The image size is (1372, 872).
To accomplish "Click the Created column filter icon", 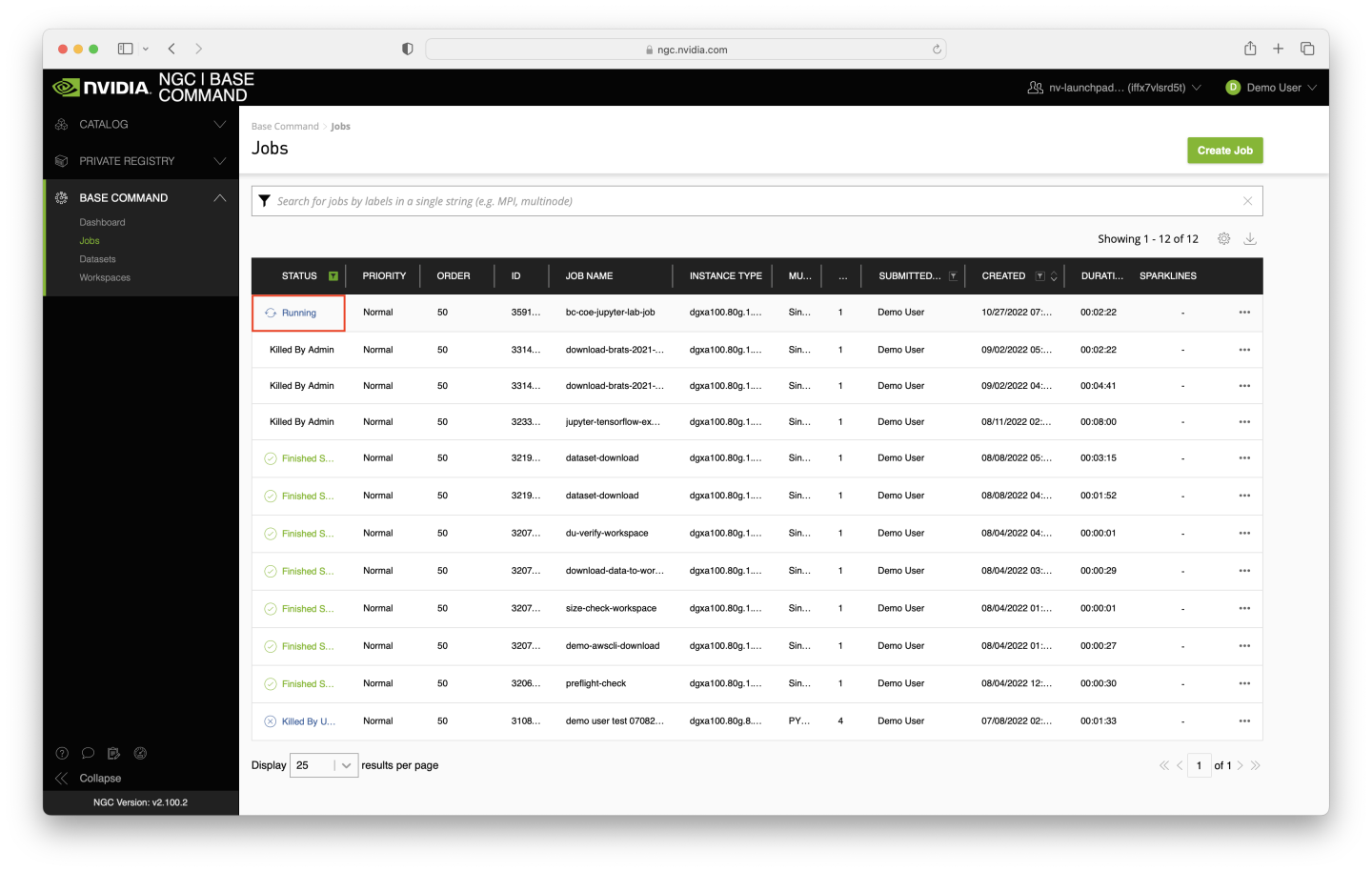I will [1039, 276].
